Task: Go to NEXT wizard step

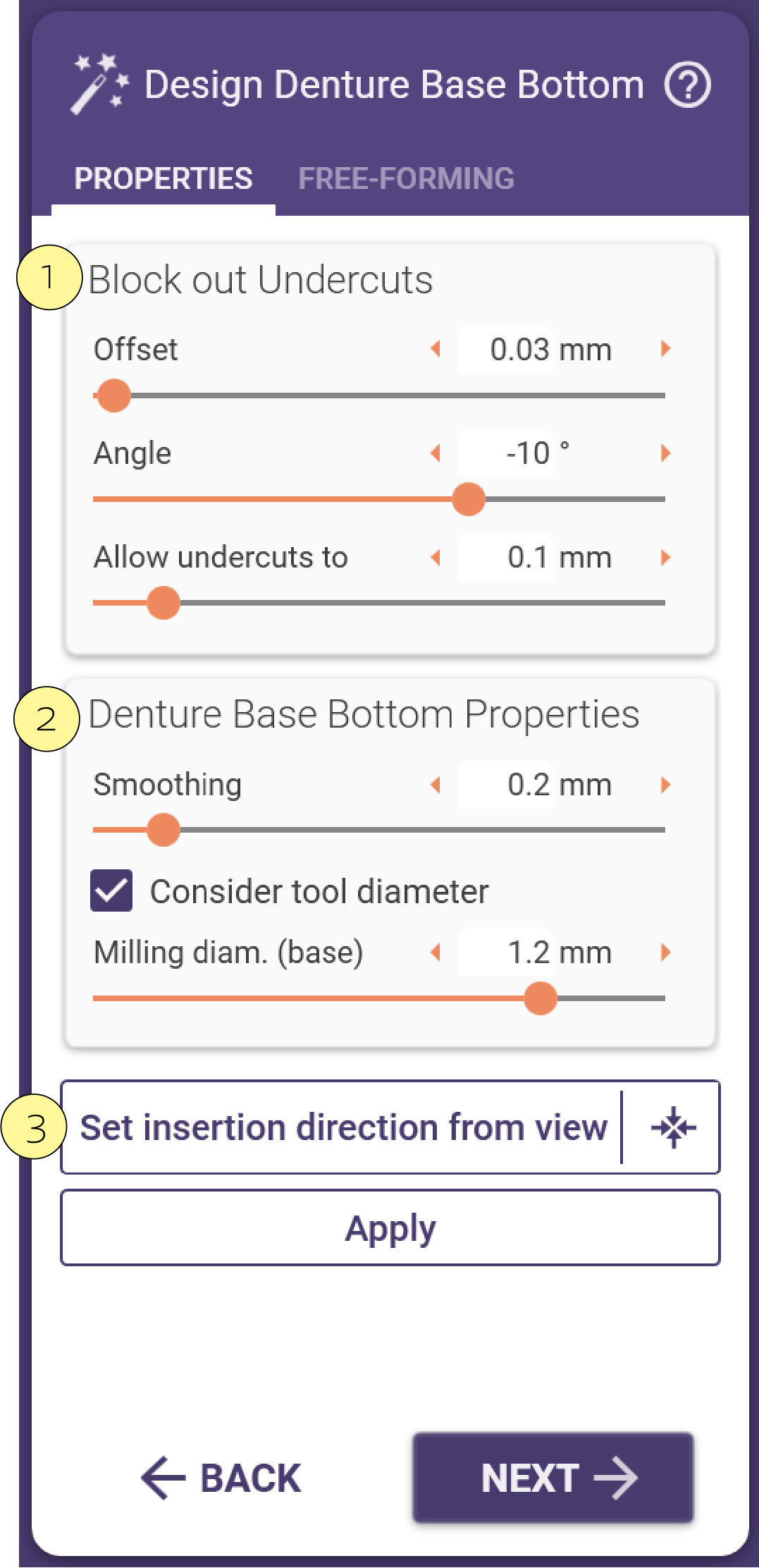Action: tap(553, 1478)
